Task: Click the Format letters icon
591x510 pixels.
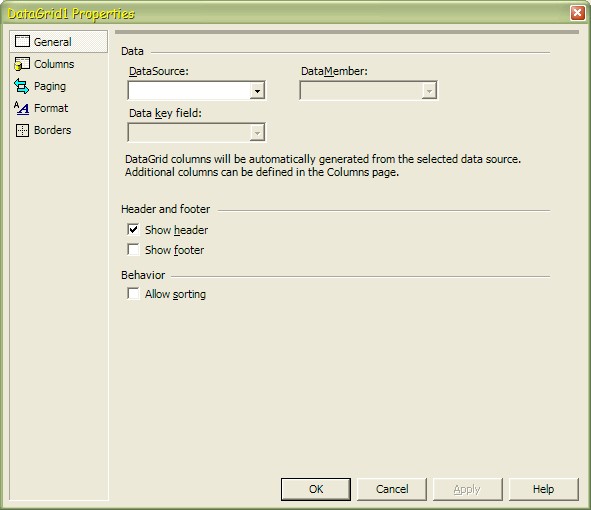Action: tap(21, 108)
